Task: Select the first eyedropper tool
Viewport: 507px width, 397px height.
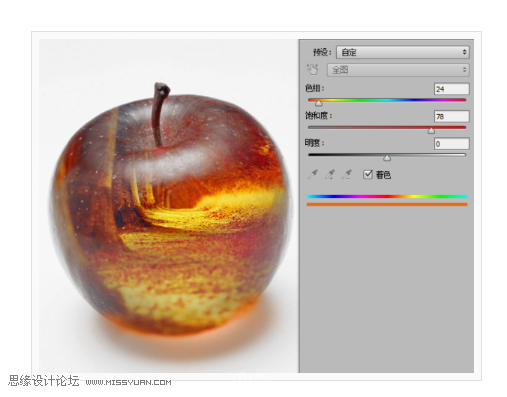Action: tap(313, 174)
